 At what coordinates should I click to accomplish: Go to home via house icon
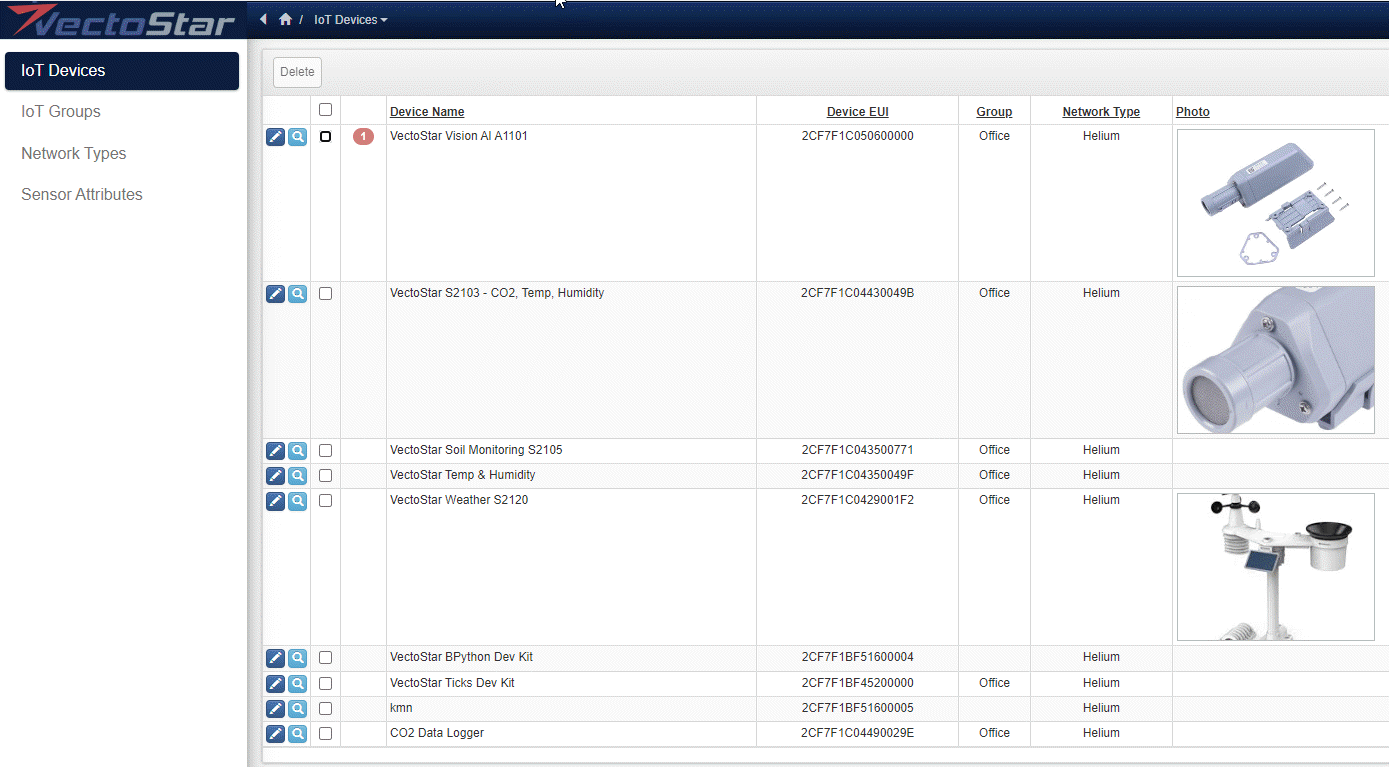coord(285,19)
